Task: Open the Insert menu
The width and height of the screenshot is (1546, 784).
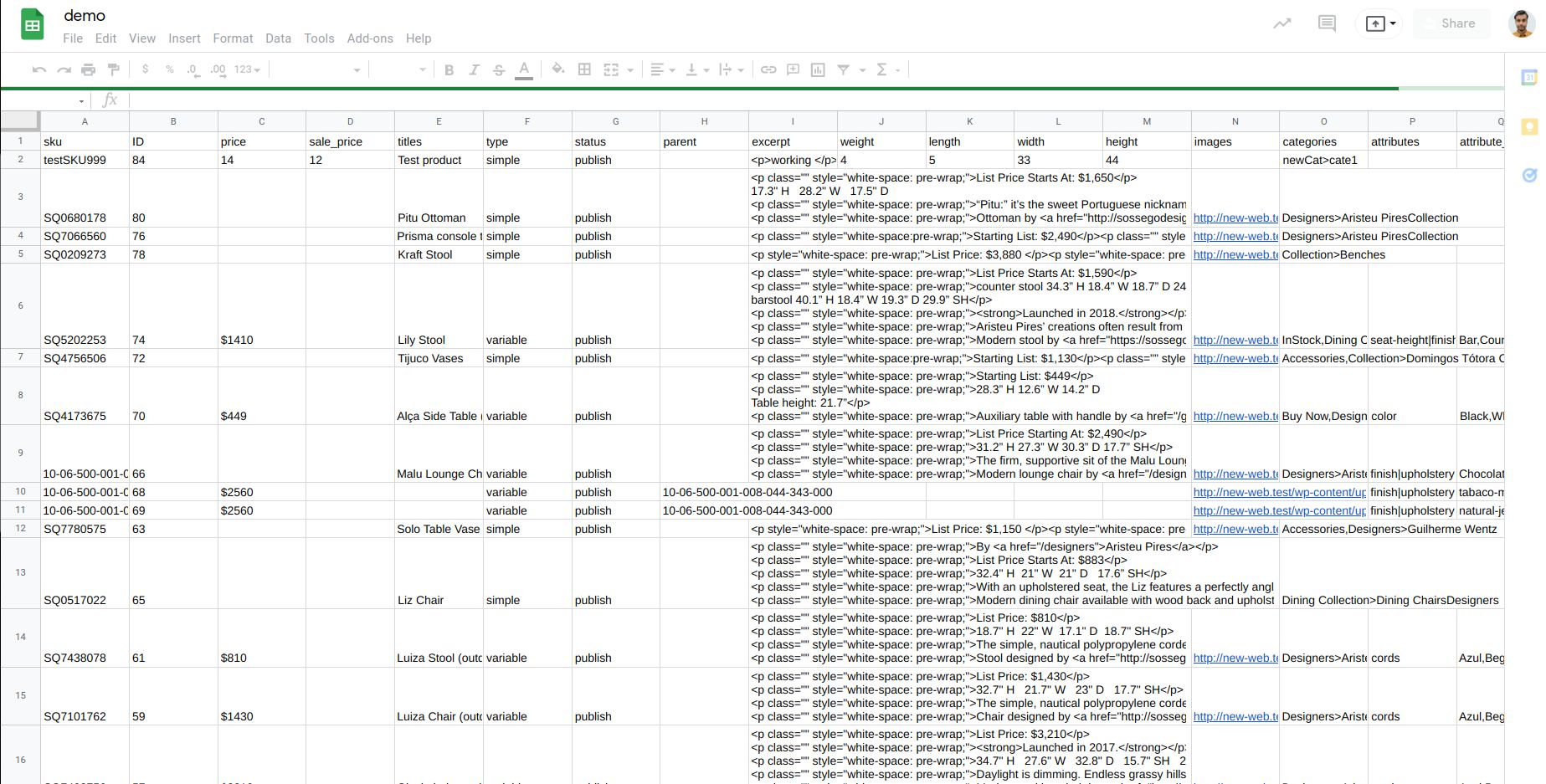Action: coord(184,38)
